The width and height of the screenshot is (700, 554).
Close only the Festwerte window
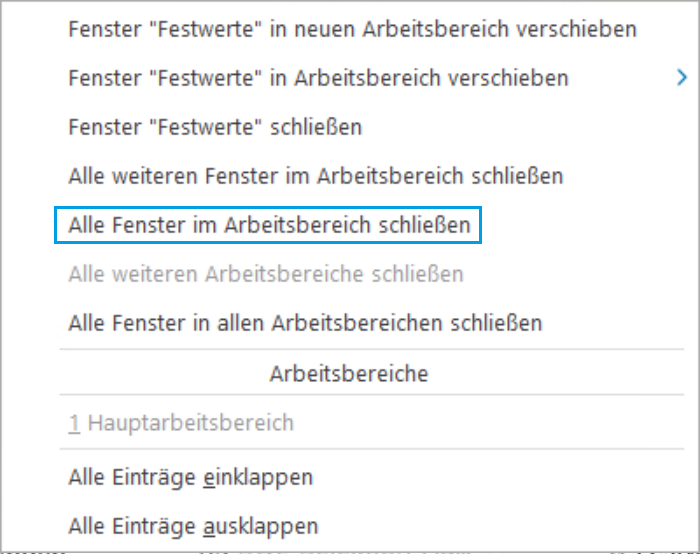coord(215,127)
